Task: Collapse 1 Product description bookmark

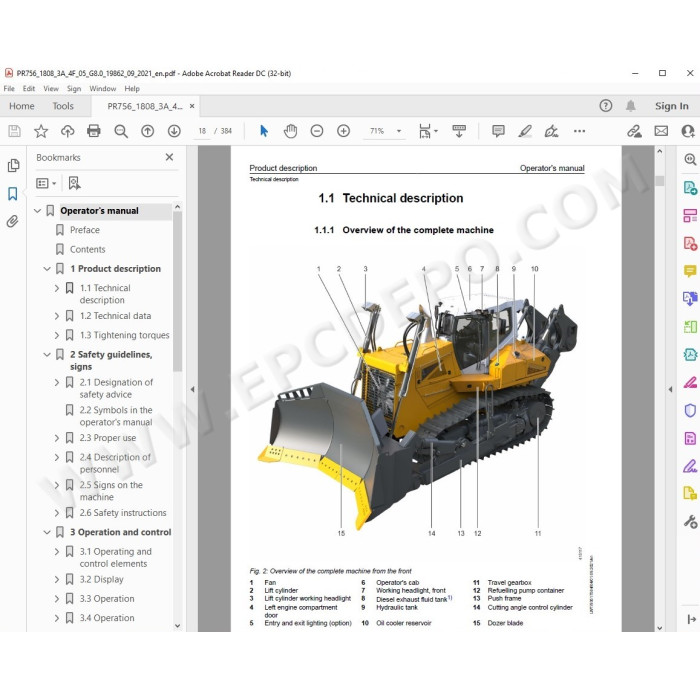Action: pos(47,268)
